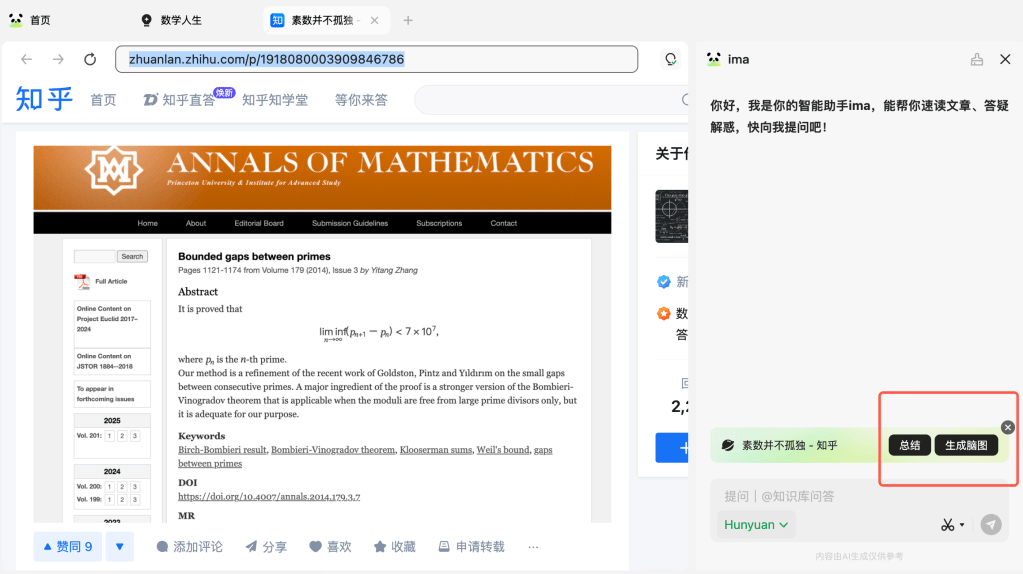1023x574 pixels.
Task: Open the scissors tool dropdown arrow
Action: point(962,525)
